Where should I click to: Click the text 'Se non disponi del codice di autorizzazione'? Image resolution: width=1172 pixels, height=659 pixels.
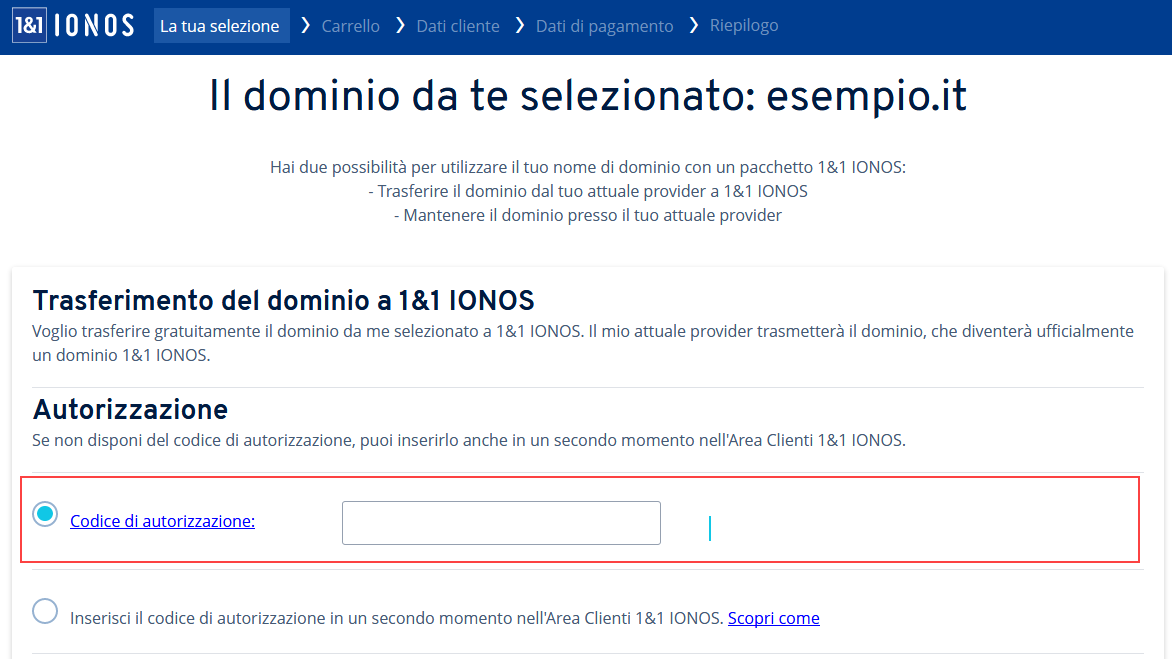[x=192, y=440]
